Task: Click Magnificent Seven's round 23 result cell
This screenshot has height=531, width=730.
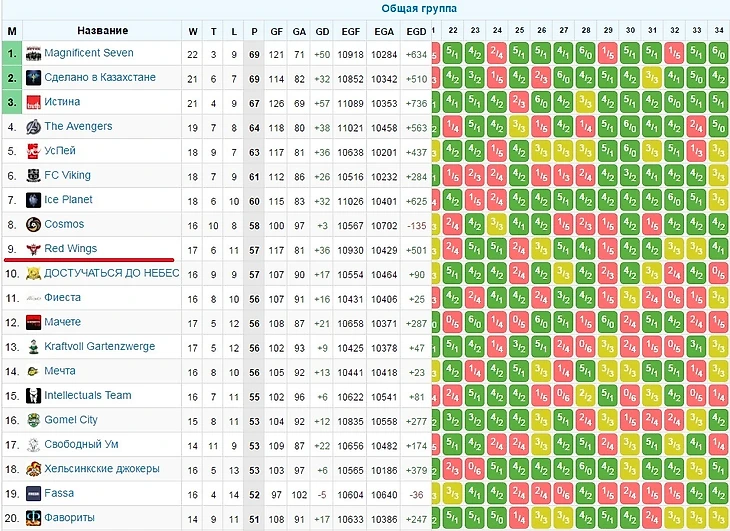Action: pyautogui.click(x=475, y=53)
